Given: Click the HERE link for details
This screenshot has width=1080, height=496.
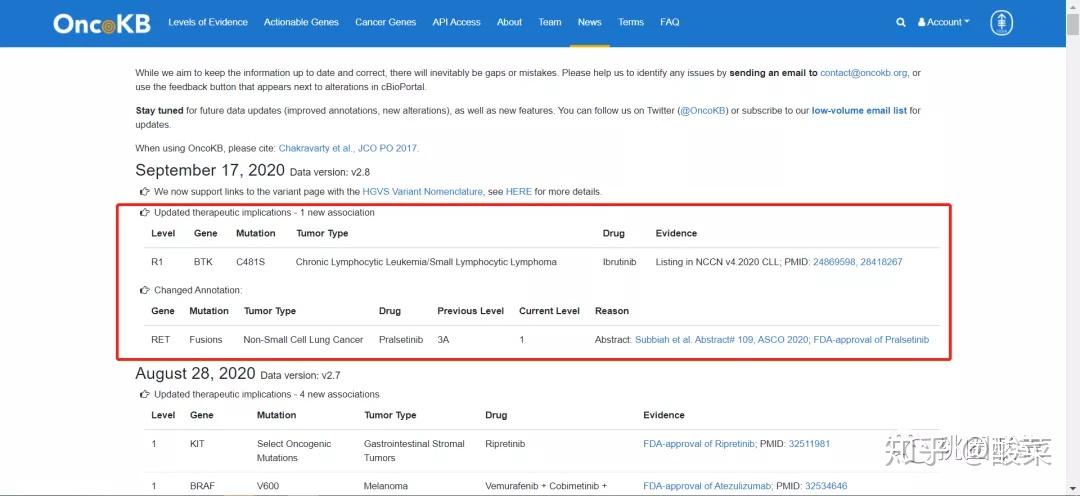Looking at the screenshot, I should 519,192.
